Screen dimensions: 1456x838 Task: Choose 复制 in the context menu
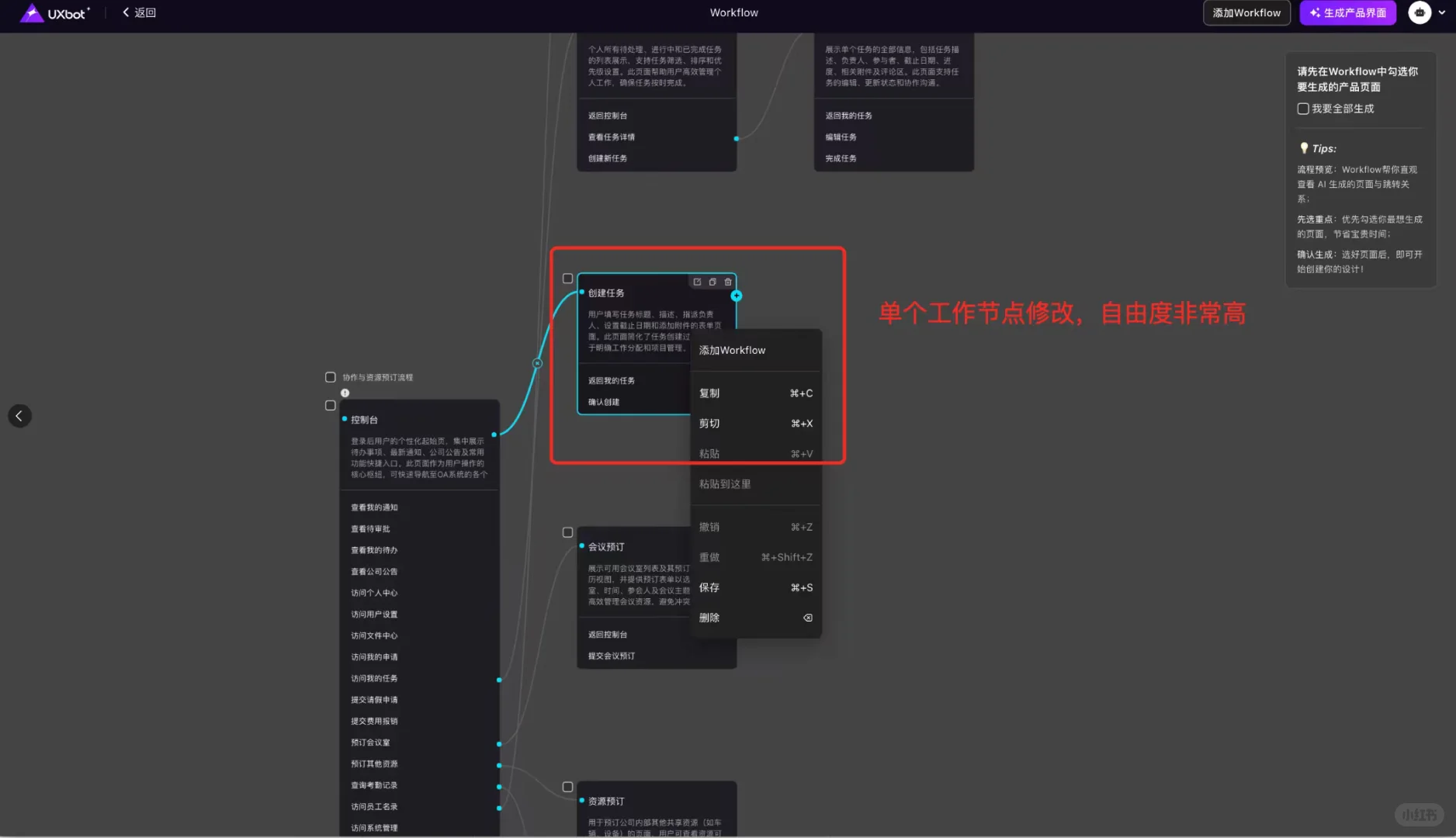pyautogui.click(x=756, y=393)
